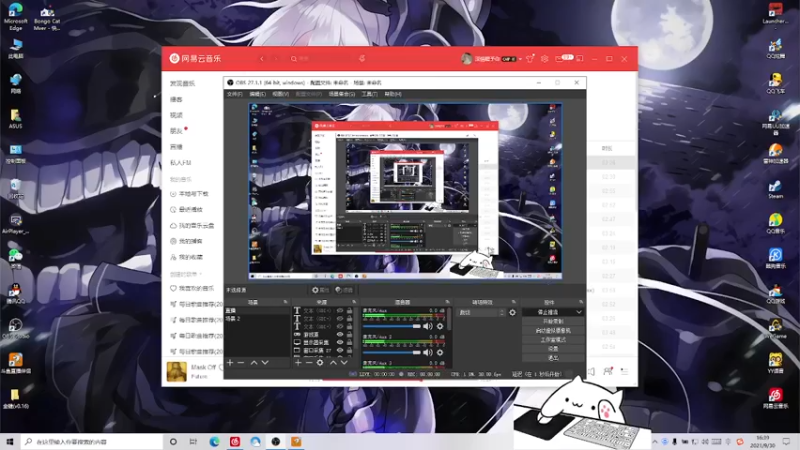Mute the 麦克风/Aux mixer channel
This screenshot has width=800, height=450.
pos(428,326)
